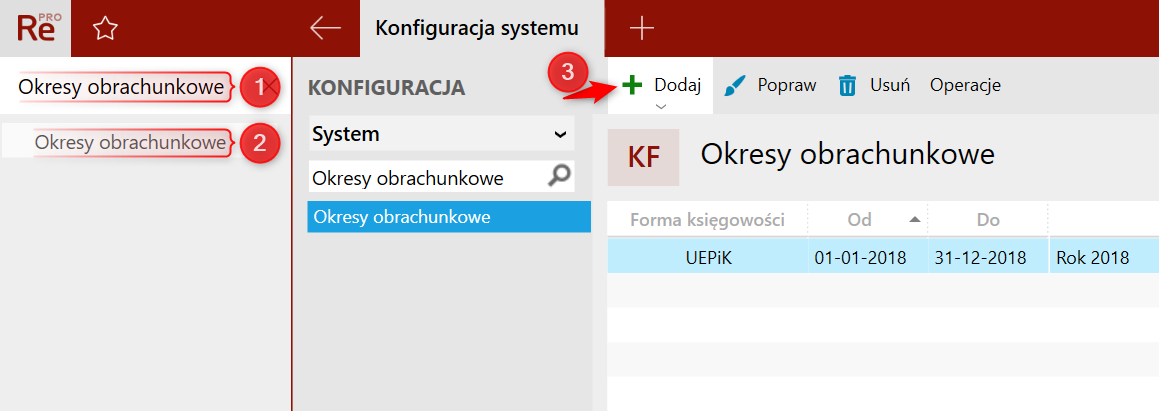Viewport: 1159px width, 411px height.
Task: Open the System dropdown
Action: (441, 135)
